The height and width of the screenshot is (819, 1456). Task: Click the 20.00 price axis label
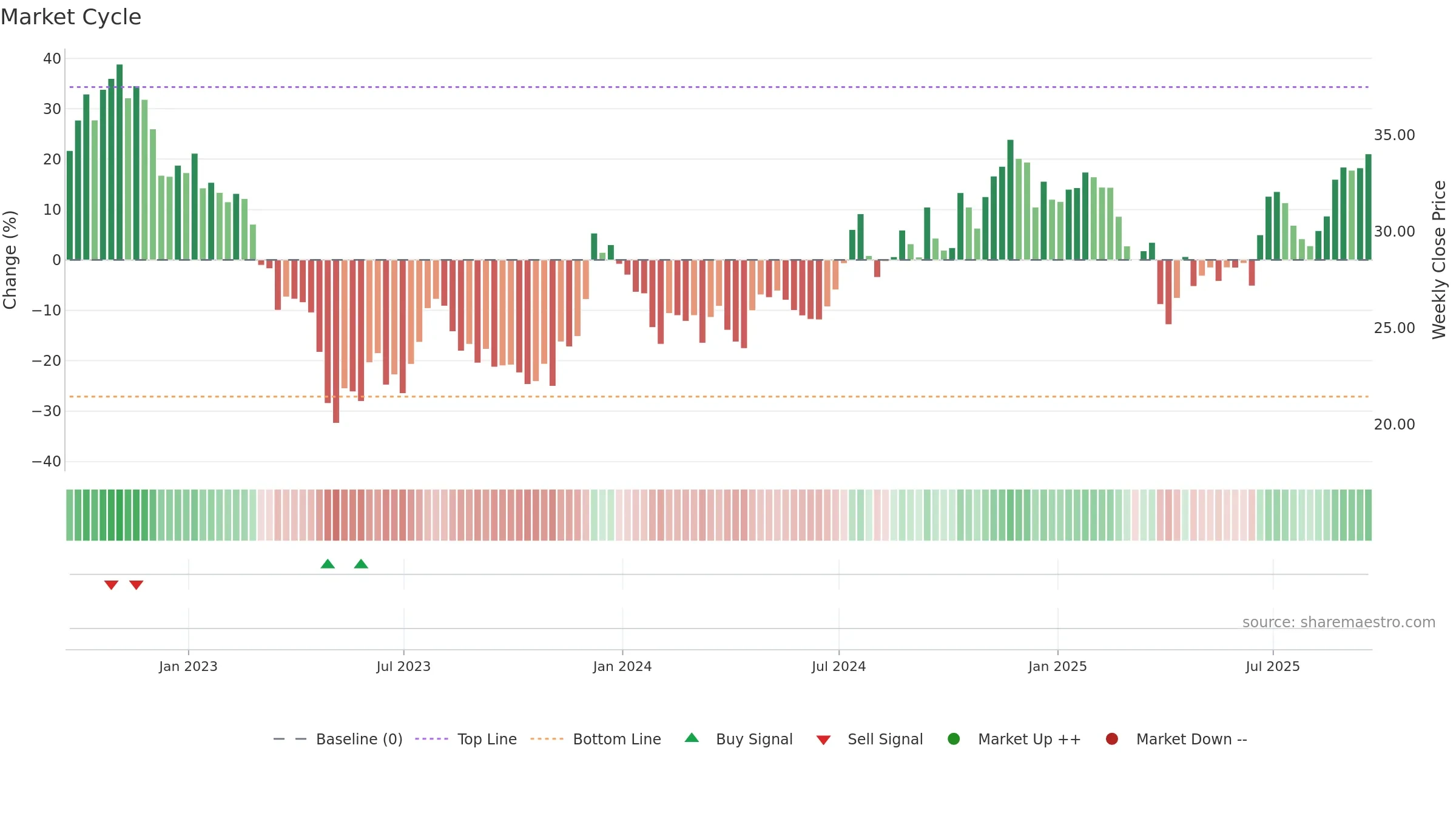[1394, 424]
